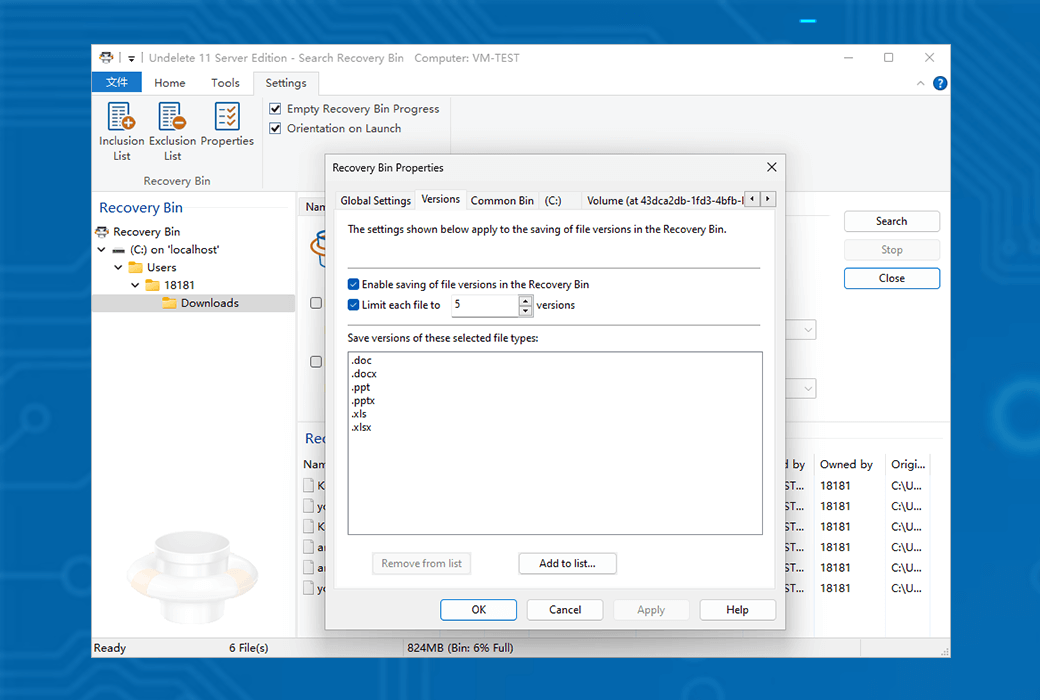This screenshot has width=1040, height=700.
Task: Collapse the (C:) on 'localhost' node
Action: click(102, 250)
